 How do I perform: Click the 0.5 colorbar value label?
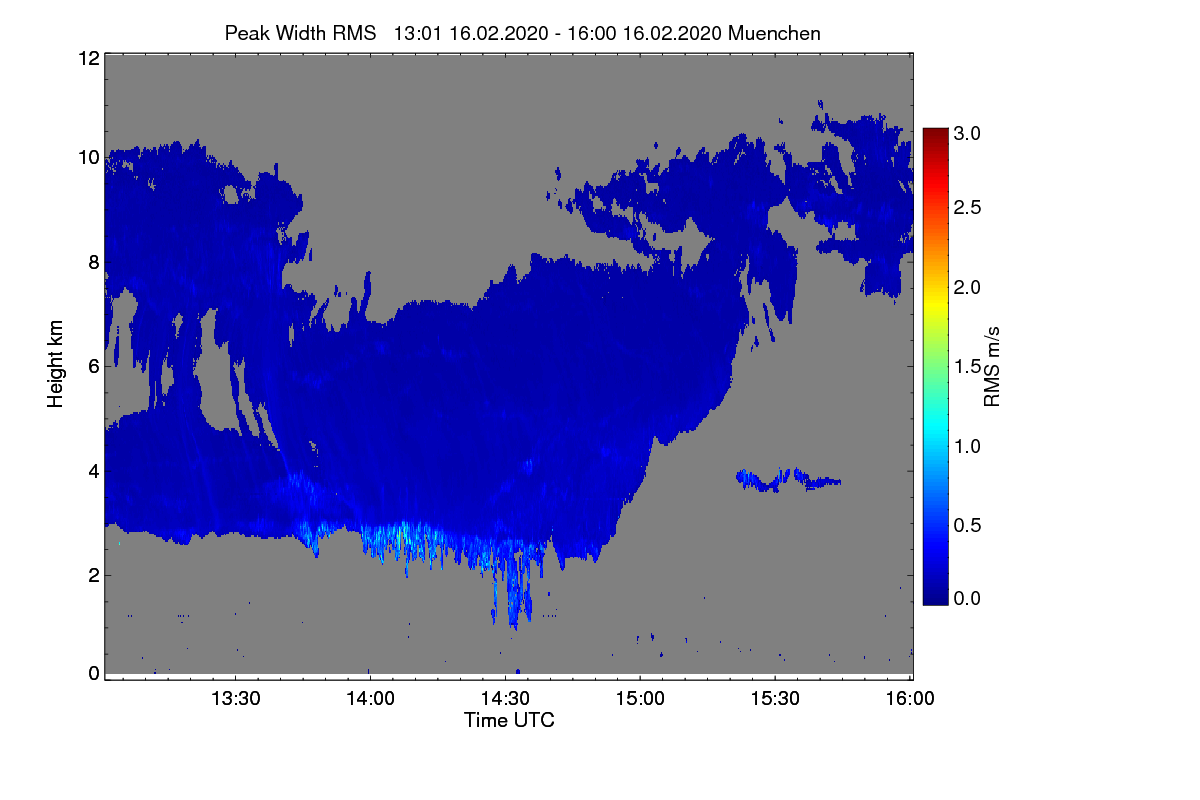[968, 524]
